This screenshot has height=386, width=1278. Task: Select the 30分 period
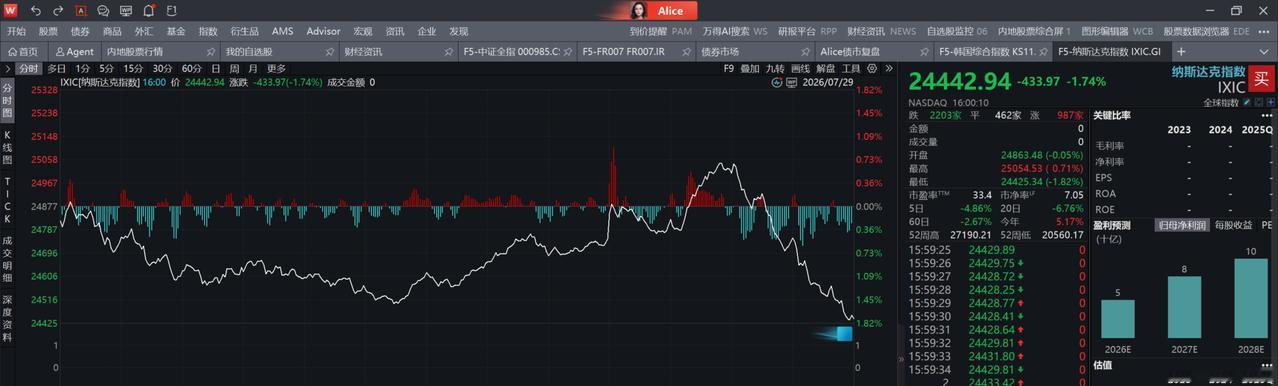pos(162,69)
